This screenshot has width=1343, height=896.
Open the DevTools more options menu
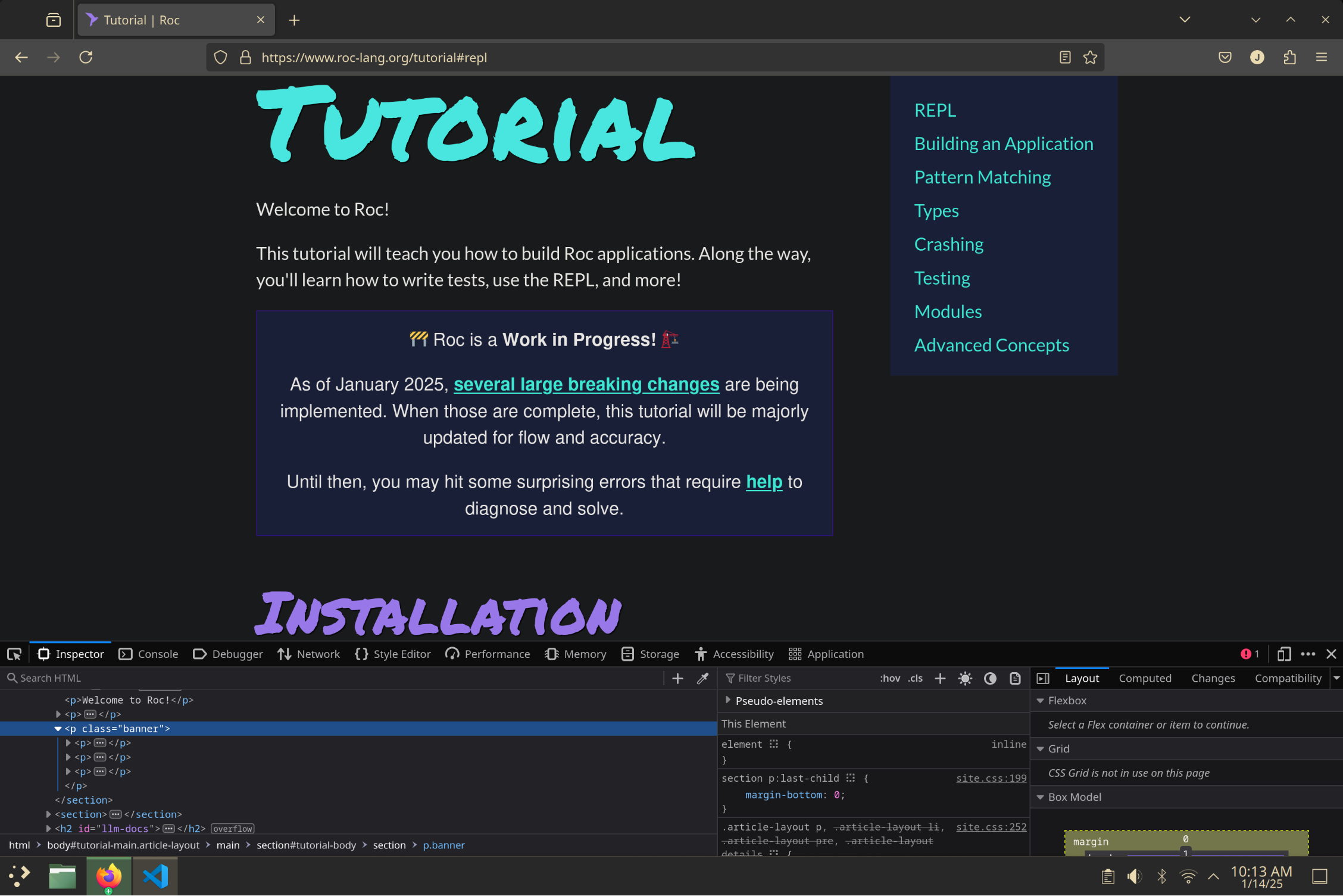pos(1308,654)
